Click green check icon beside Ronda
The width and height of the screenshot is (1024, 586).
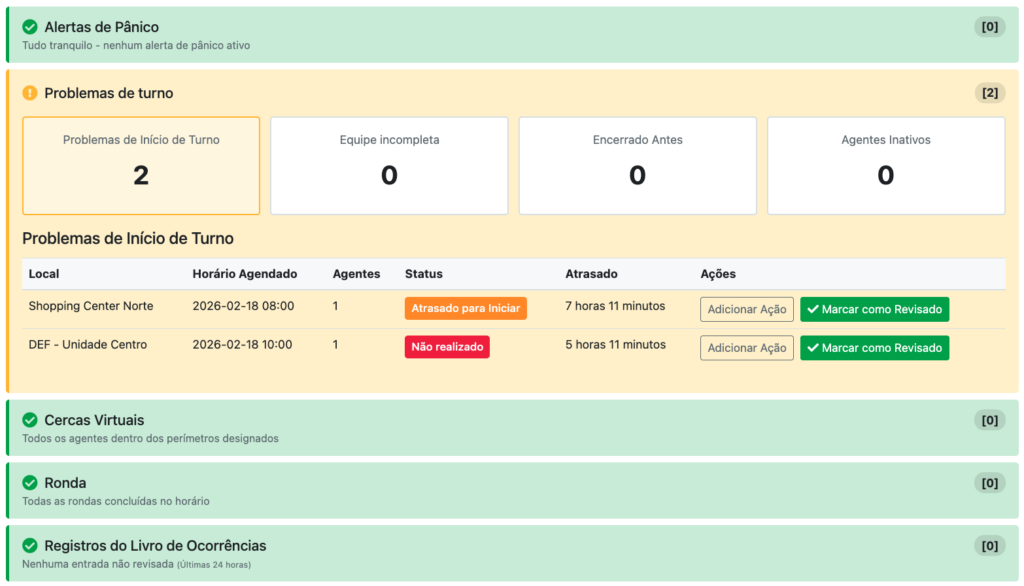point(30,483)
